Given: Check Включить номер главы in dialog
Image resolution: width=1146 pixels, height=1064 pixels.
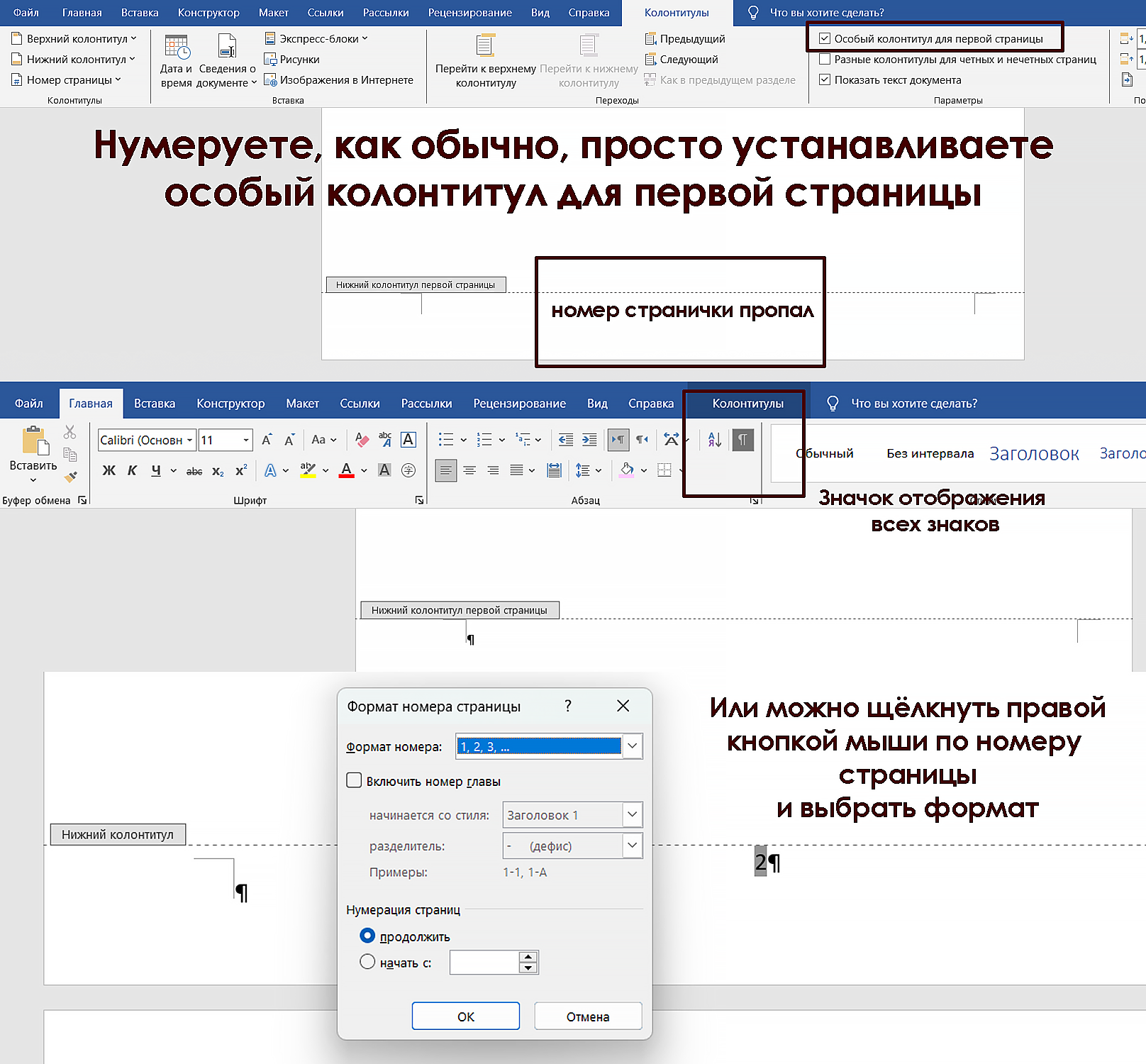Looking at the screenshot, I should (x=354, y=780).
